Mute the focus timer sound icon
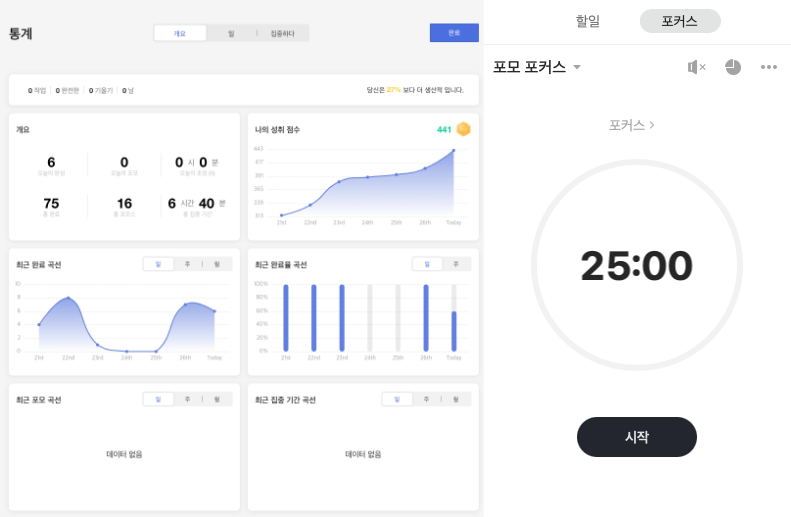The image size is (791, 517). click(696, 67)
